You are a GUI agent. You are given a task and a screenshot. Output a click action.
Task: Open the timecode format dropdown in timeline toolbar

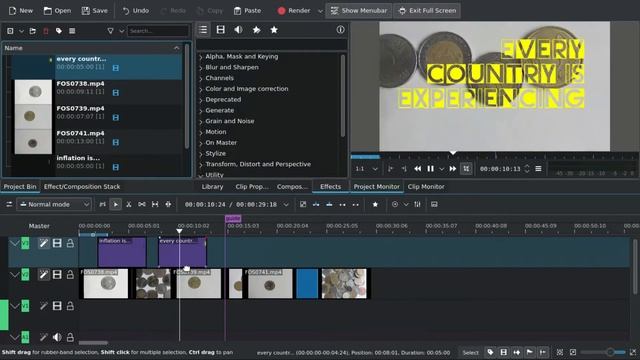(x=286, y=204)
